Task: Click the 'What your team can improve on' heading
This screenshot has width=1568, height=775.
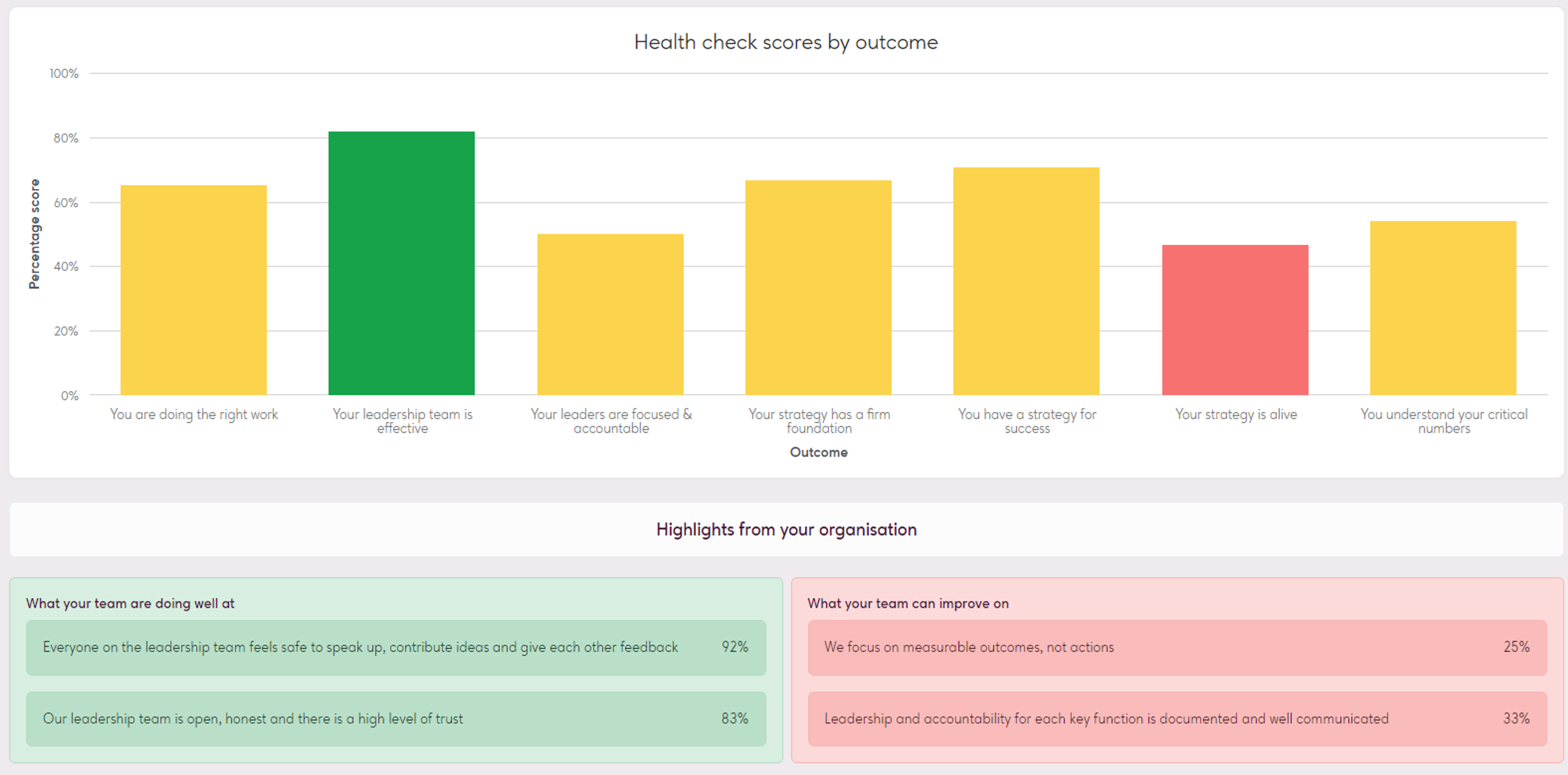Action: tap(908, 604)
